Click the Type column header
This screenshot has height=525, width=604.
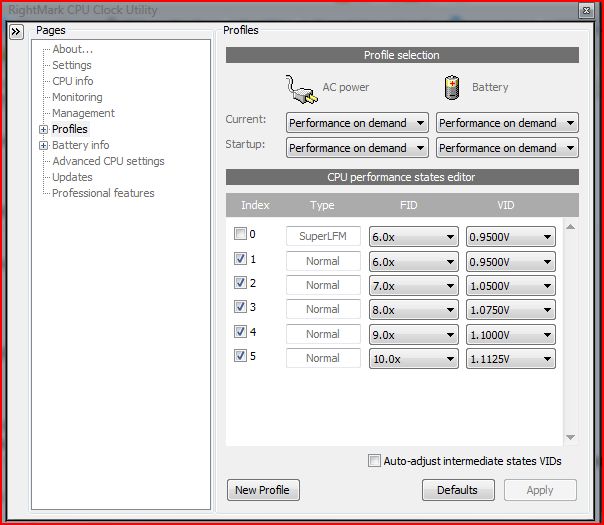pyautogui.click(x=322, y=205)
